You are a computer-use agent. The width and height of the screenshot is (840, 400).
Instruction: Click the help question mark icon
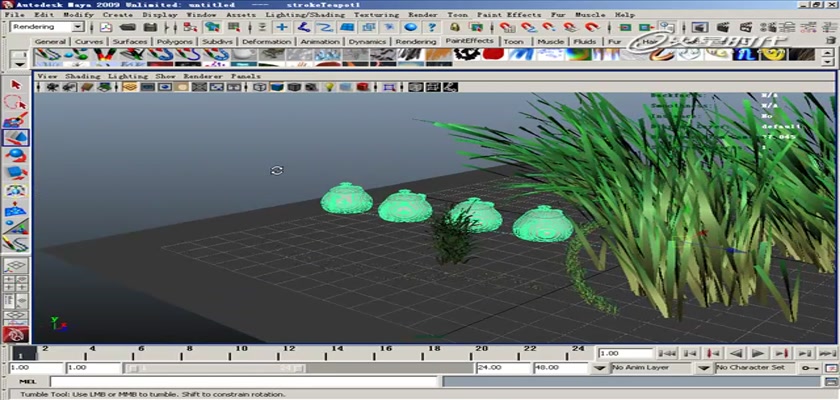click(431, 27)
